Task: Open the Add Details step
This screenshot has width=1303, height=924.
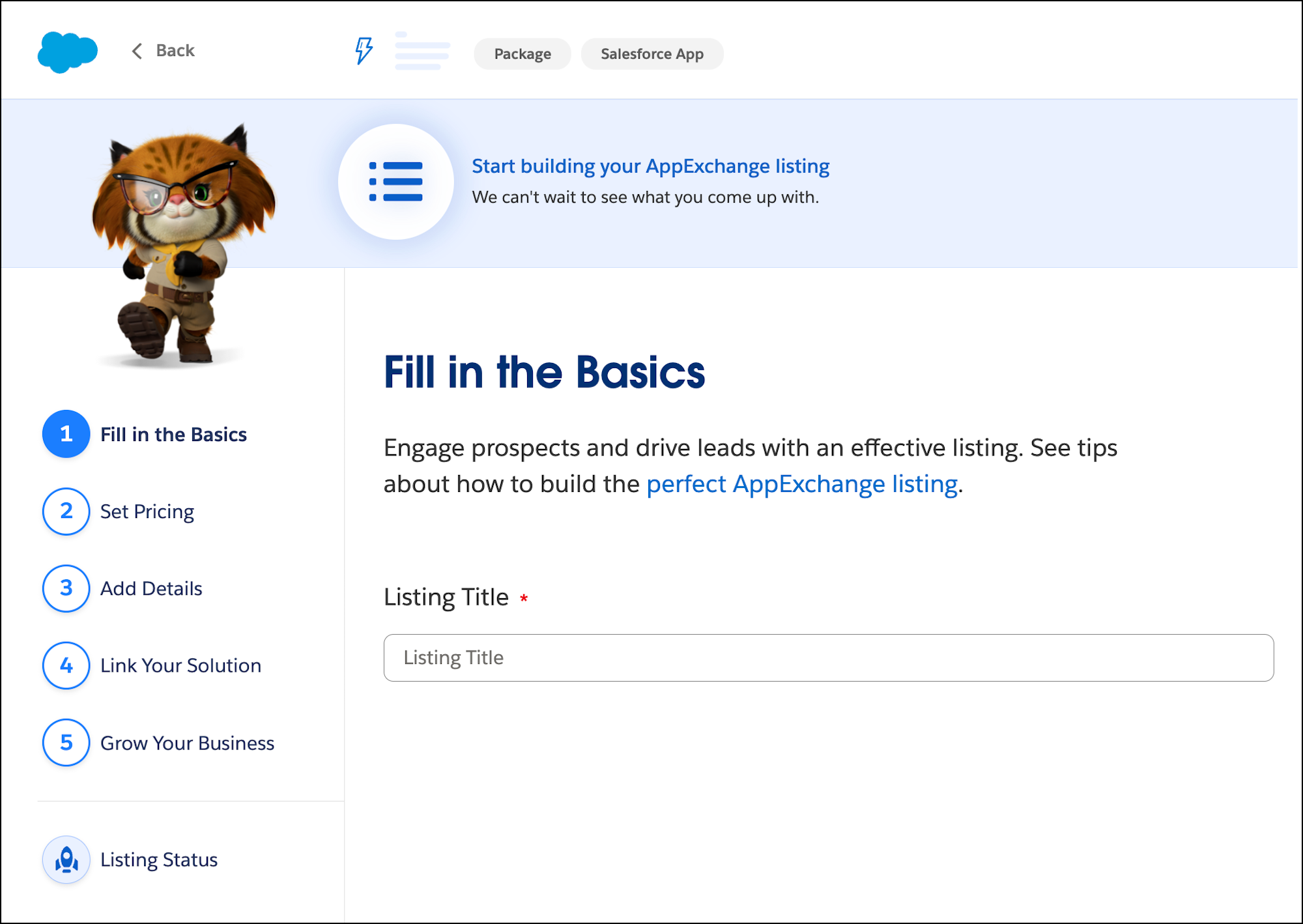Action: tap(151, 588)
